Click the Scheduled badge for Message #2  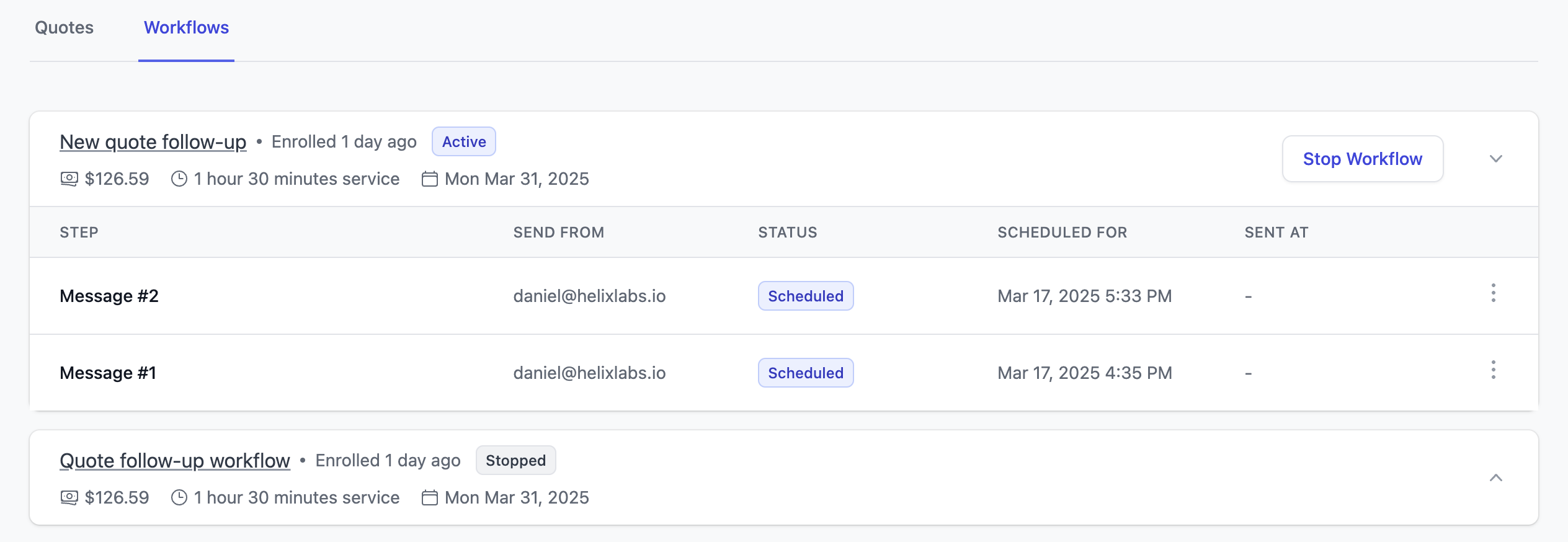[x=806, y=296]
